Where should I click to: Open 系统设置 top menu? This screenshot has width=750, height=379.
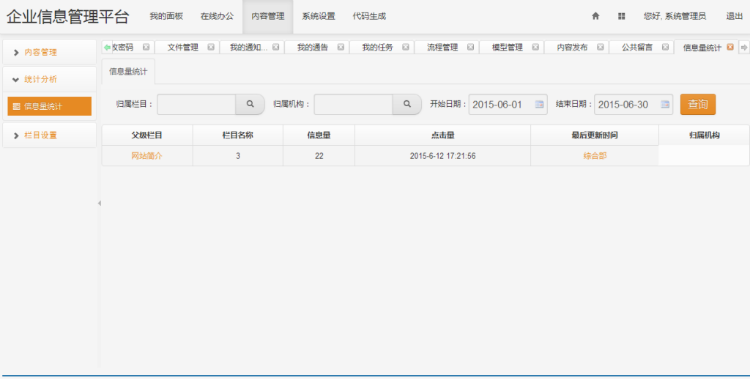pyautogui.click(x=319, y=16)
